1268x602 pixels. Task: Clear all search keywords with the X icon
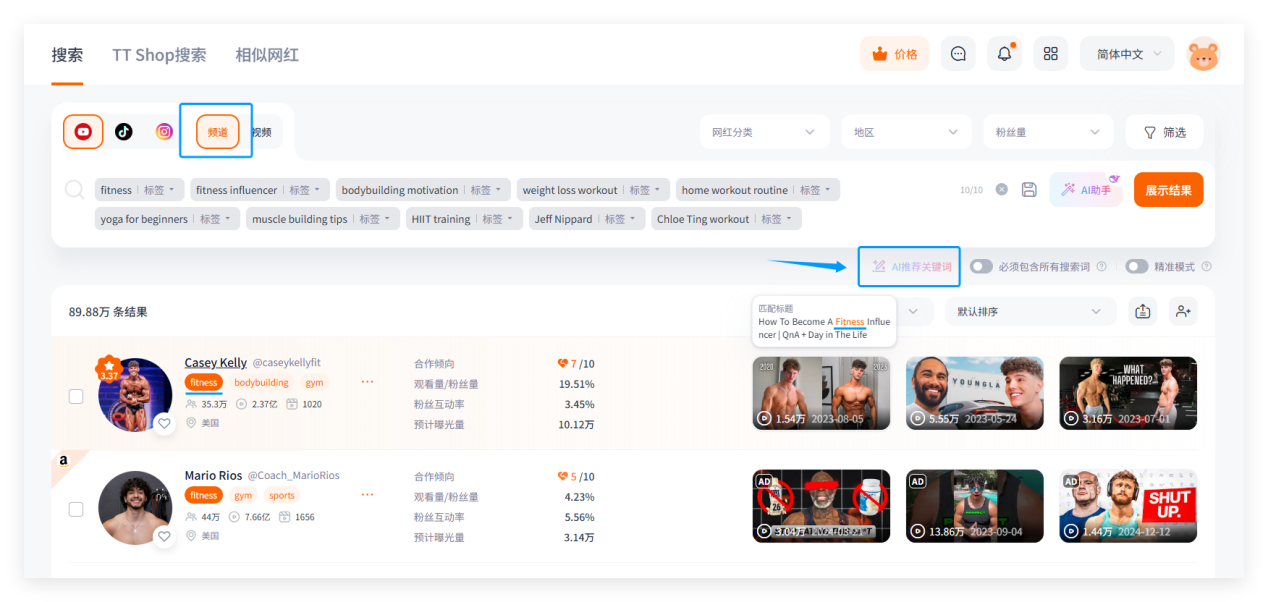pyautogui.click(x=1001, y=190)
